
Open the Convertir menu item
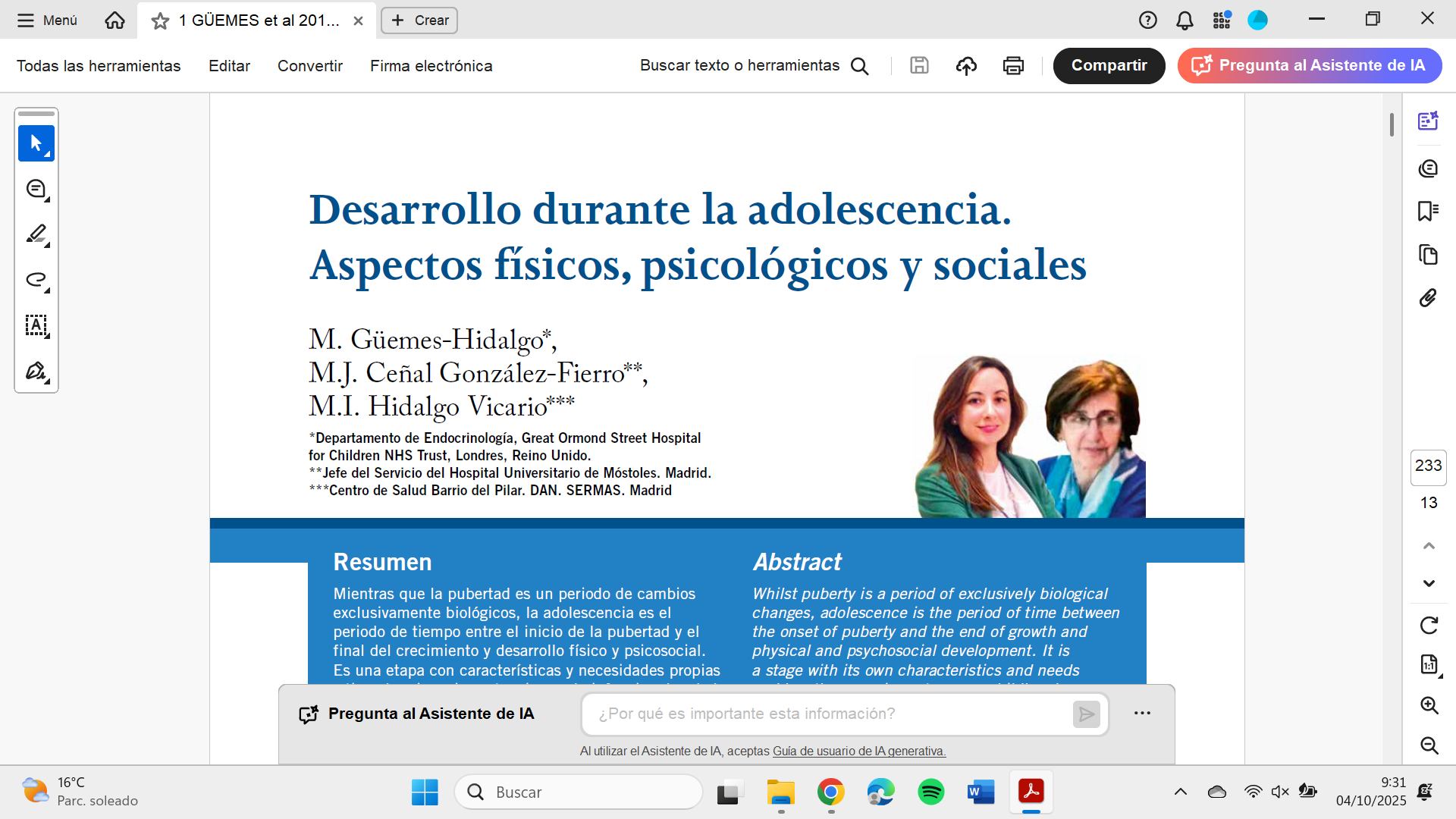[309, 66]
